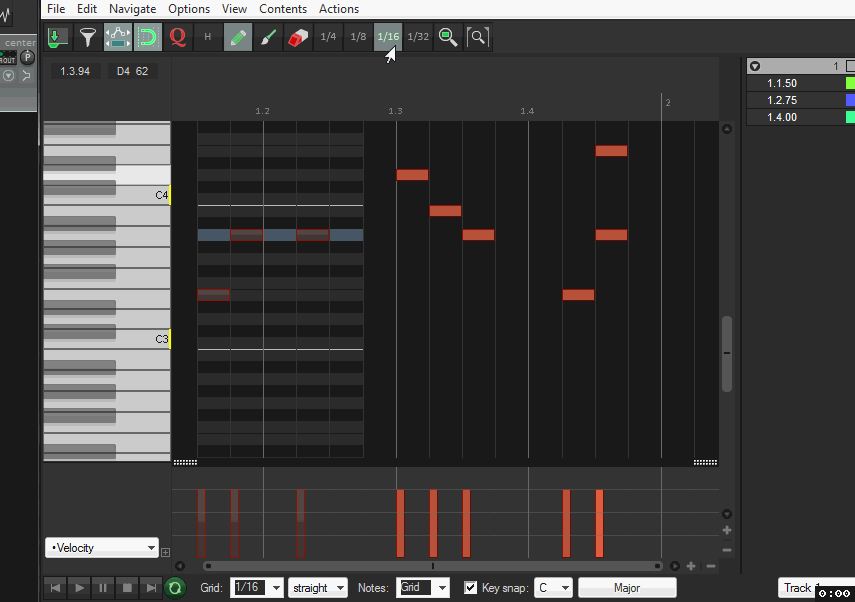Screen dimensions: 855x602
Task: Open the Actions menu
Action: (339, 9)
